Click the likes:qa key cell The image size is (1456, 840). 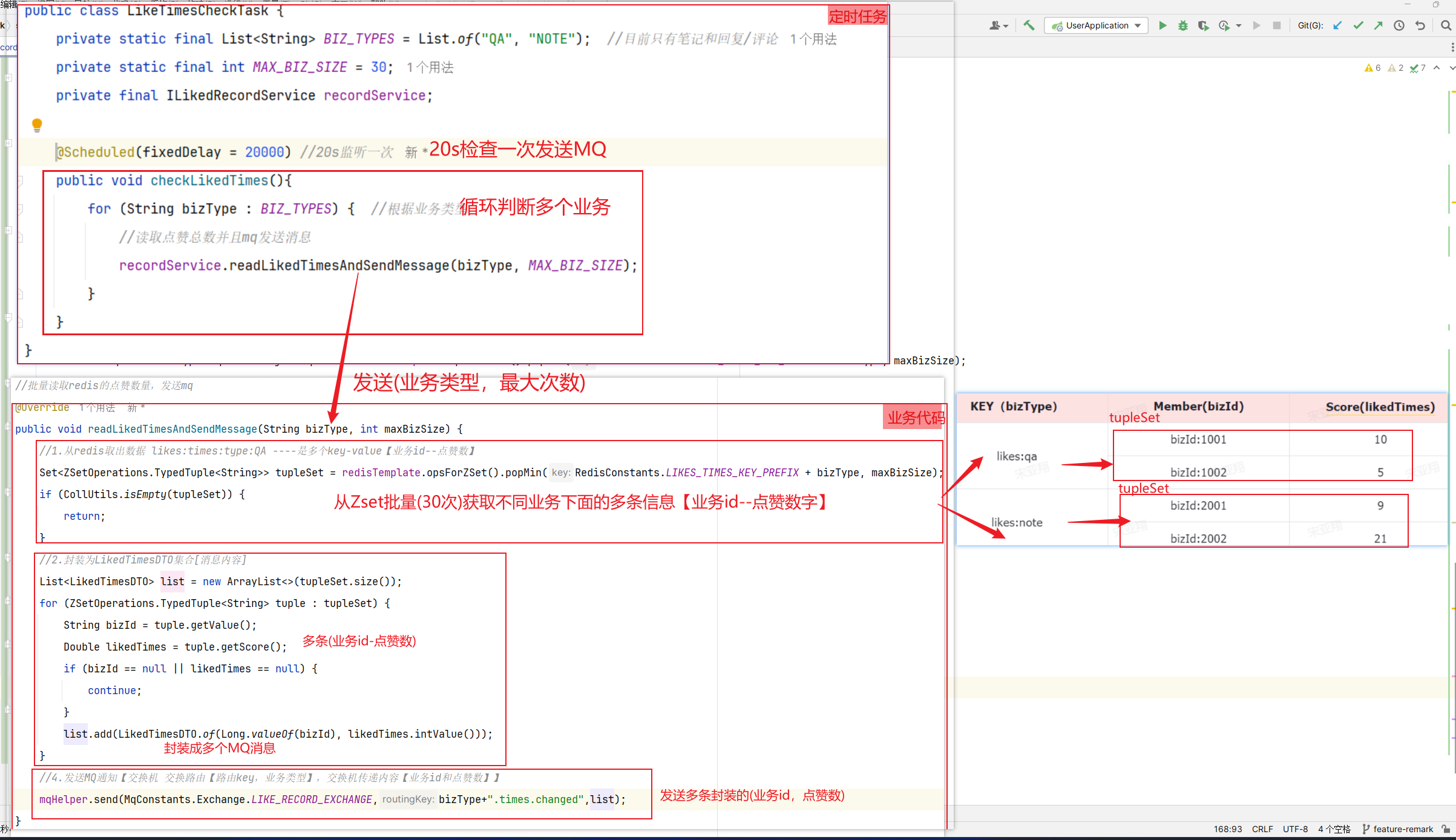1017,456
